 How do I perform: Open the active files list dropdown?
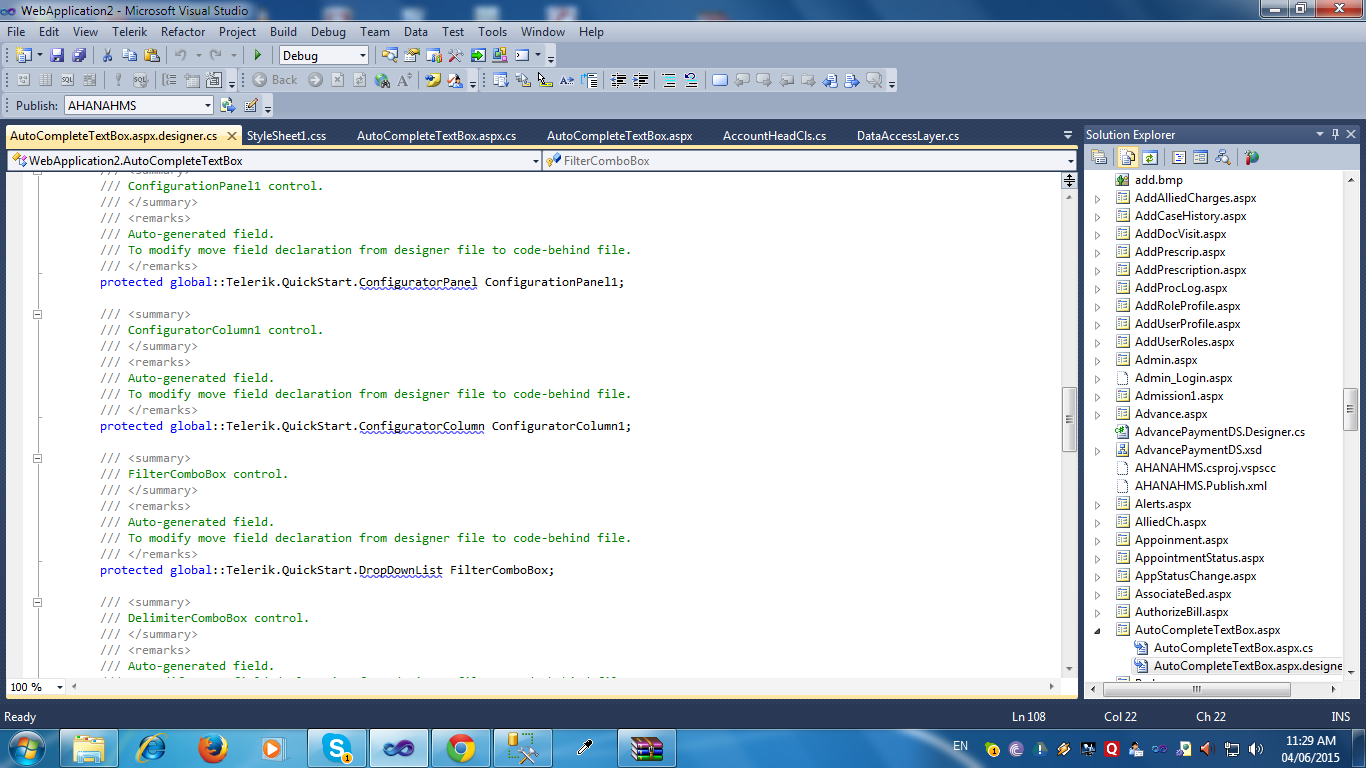pyautogui.click(x=1068, y=136)
